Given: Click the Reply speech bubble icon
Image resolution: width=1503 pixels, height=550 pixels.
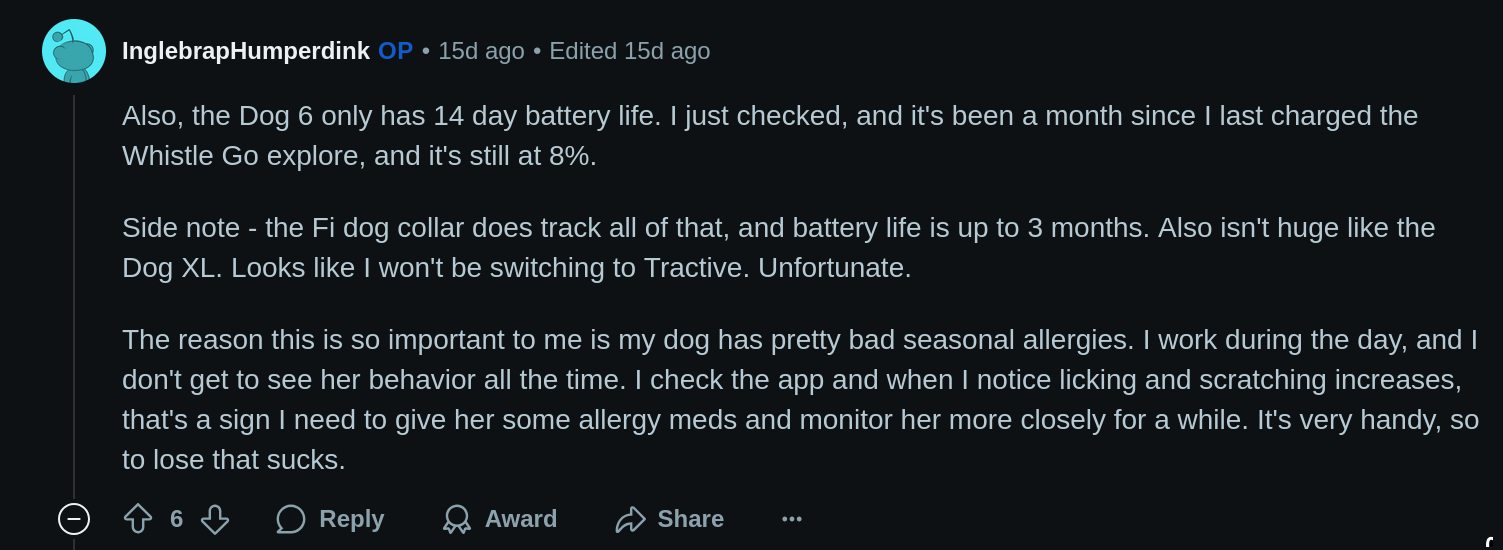Looking at the screenshot, I should 291,519.
